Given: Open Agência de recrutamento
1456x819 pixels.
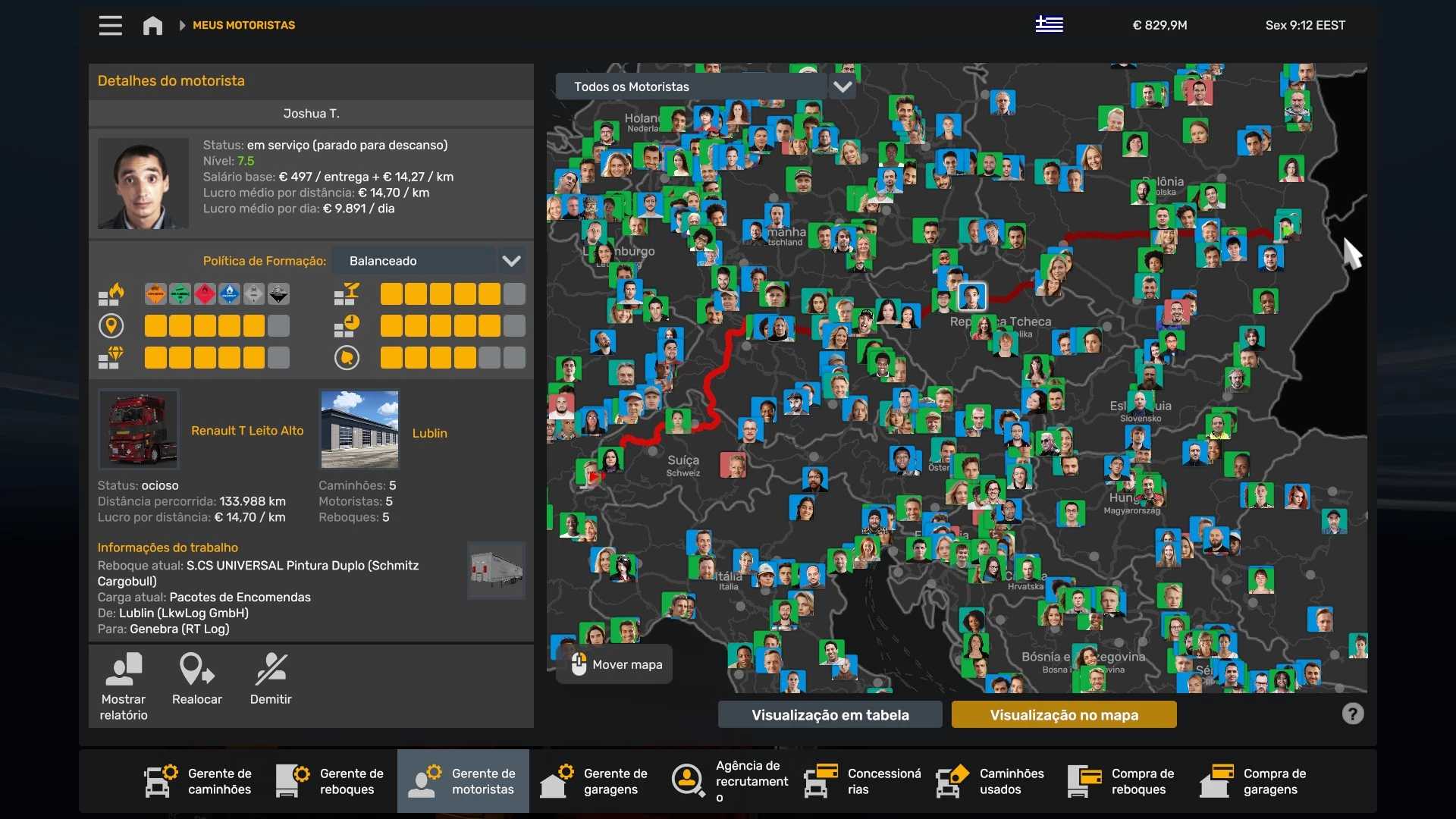Looking at the screenshot, I should tap(730, 781).
